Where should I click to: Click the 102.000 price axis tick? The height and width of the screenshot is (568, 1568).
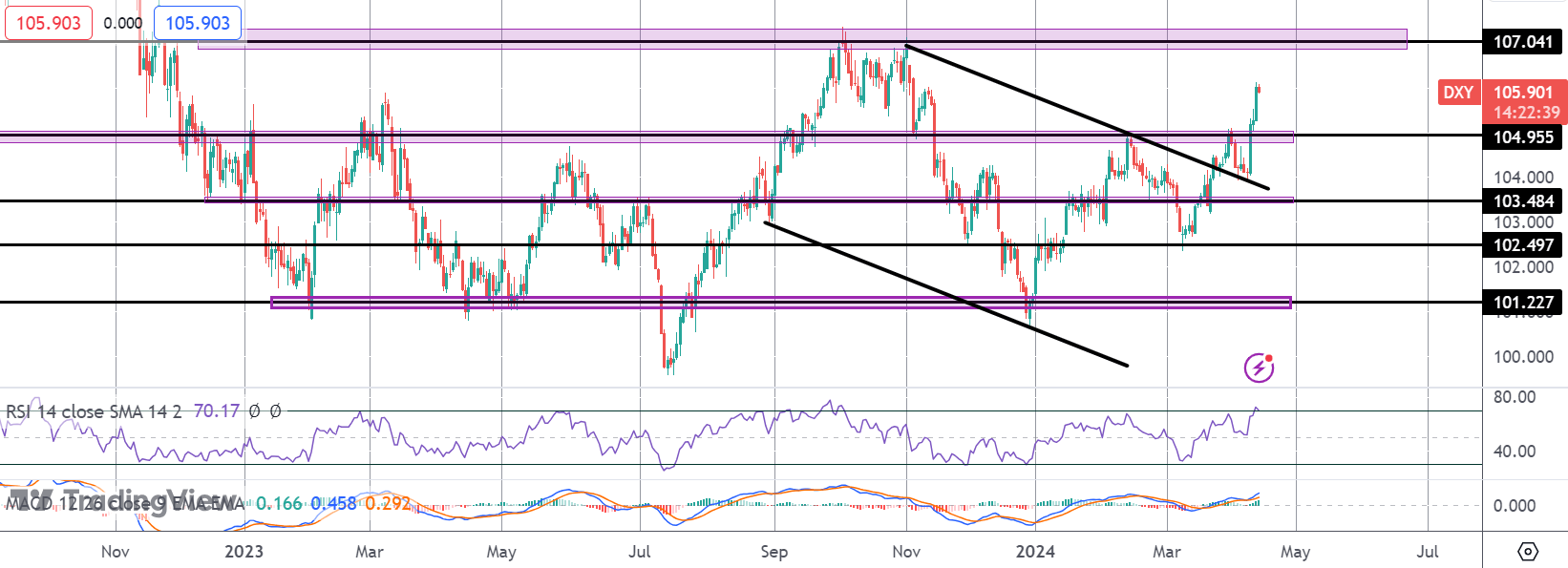point(1523,267)
